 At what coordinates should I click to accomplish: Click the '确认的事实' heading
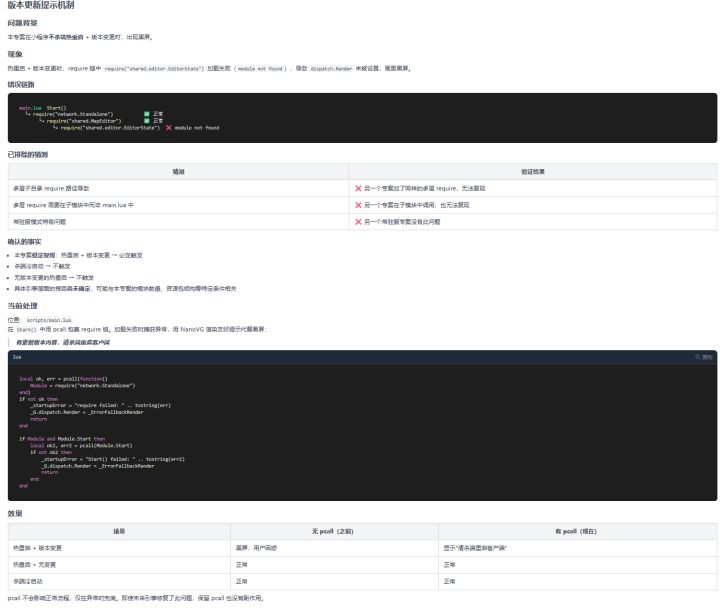click(25, 241)
